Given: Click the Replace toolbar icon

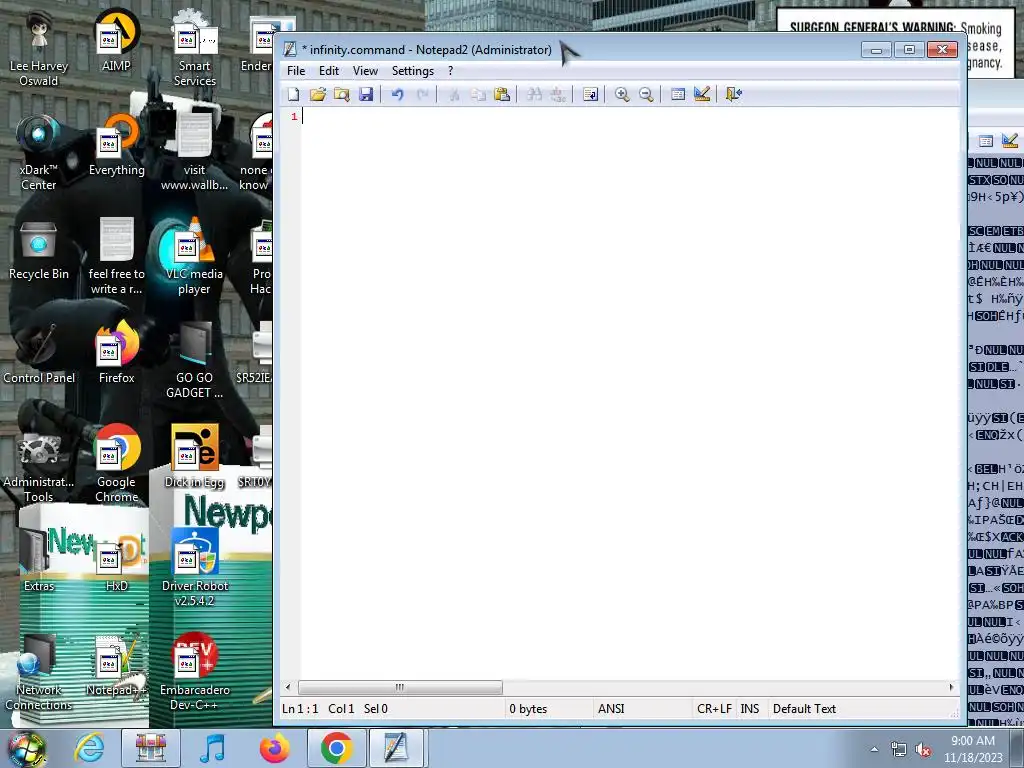Looking at the screenshot, I should [558, 94].
